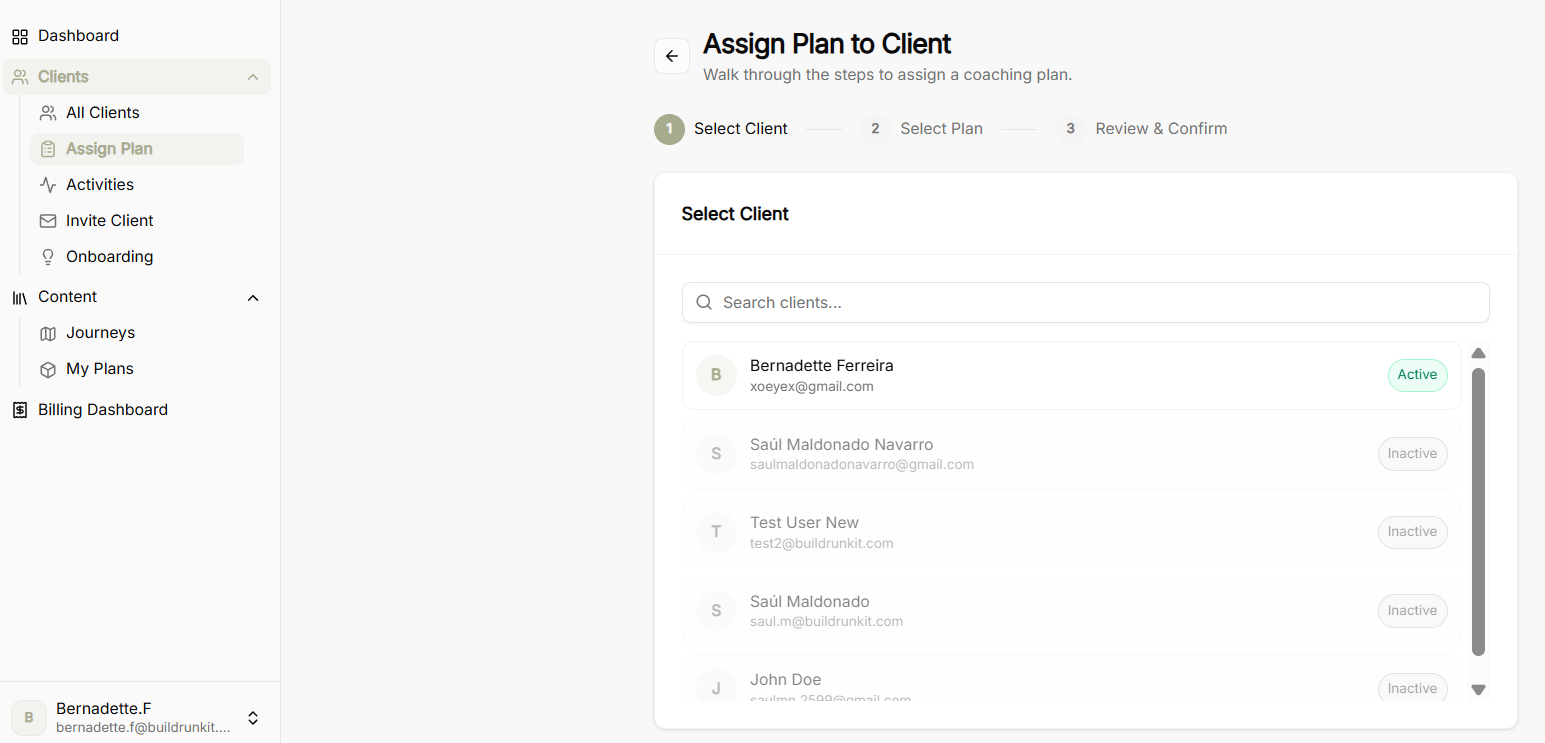Click the Activities pulse icon
Image resolution: width=1545 pixels, height=743 pixels.
(x=48, y=185)
